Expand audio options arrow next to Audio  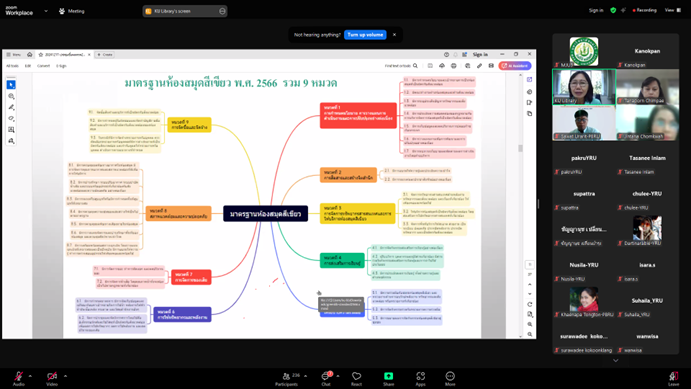coord(30,376)
